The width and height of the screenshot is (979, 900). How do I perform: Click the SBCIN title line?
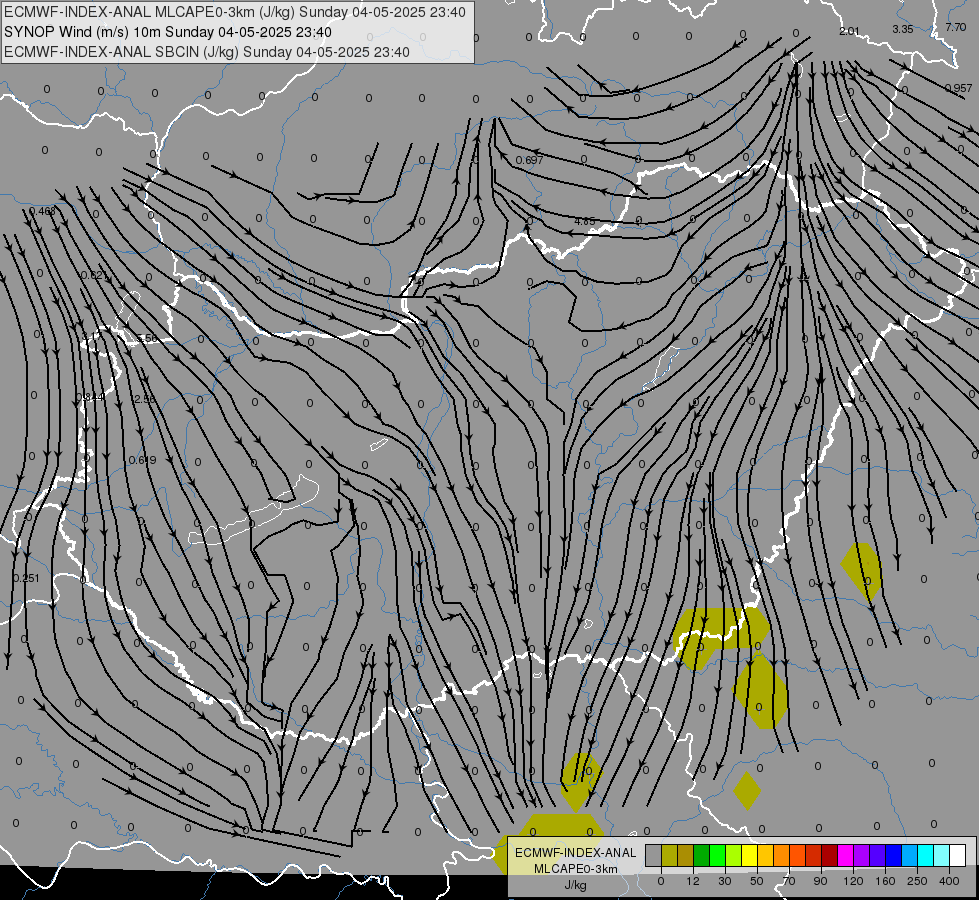click(207, 52)
